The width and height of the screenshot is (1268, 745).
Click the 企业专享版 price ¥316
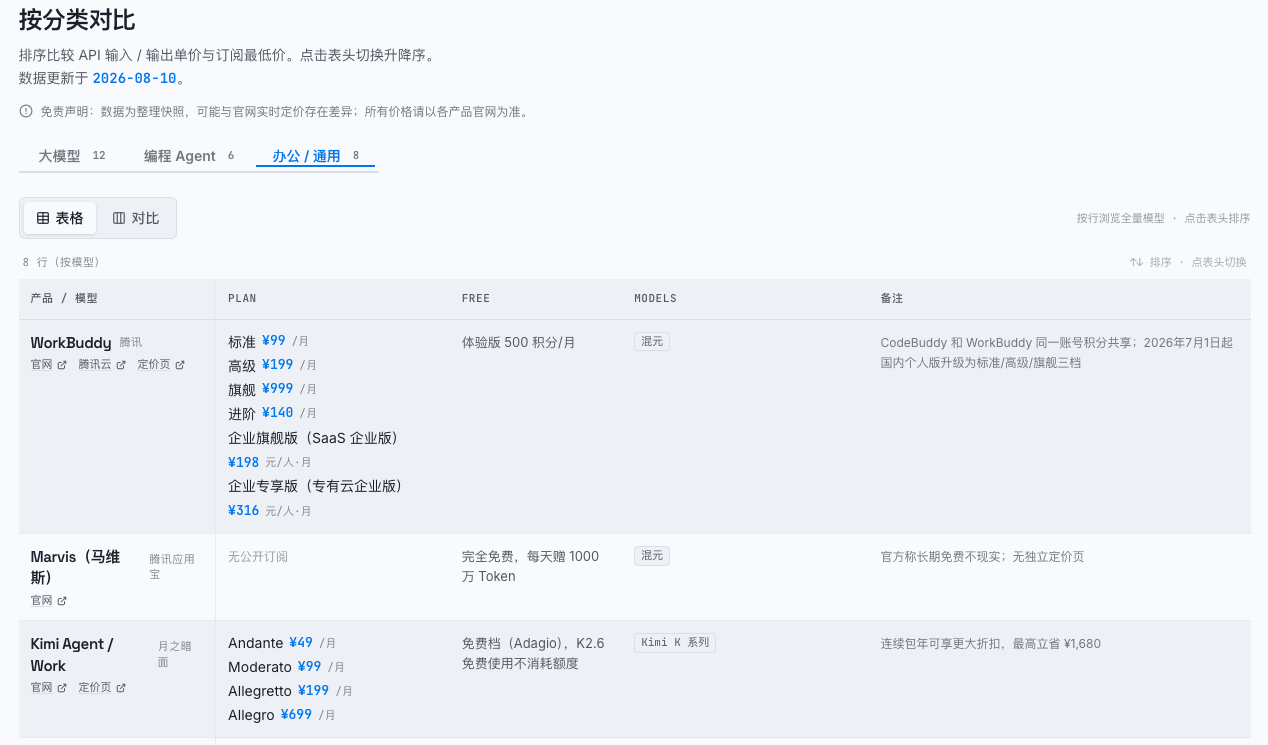click(243, 510)
